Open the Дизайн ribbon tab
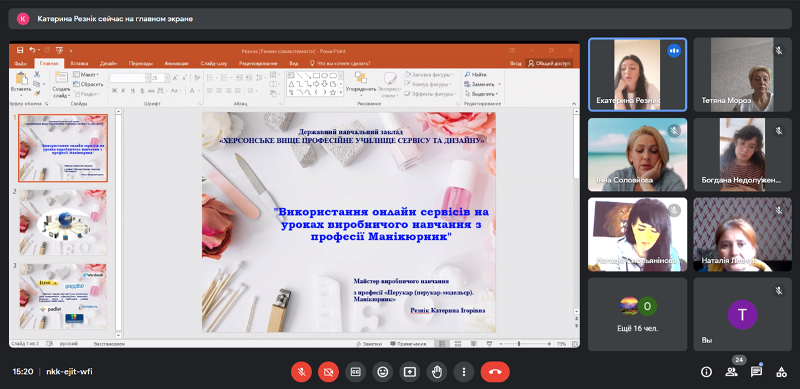 coord(108,64)
